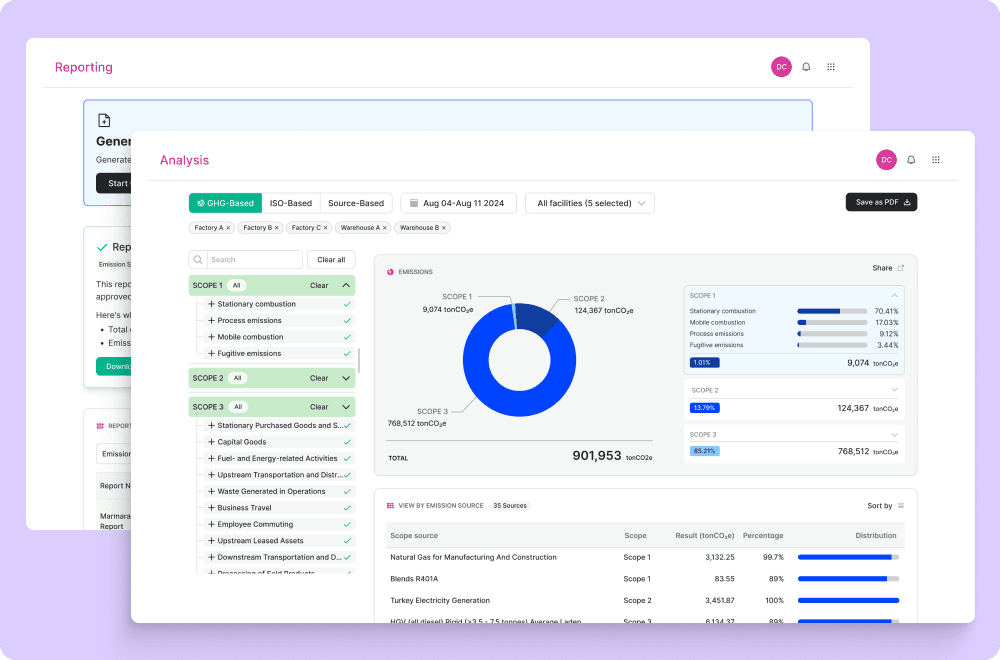The image size is (1000, 660).
Task: Click the notification bell in Analysis header
Action: pos(911,160)
